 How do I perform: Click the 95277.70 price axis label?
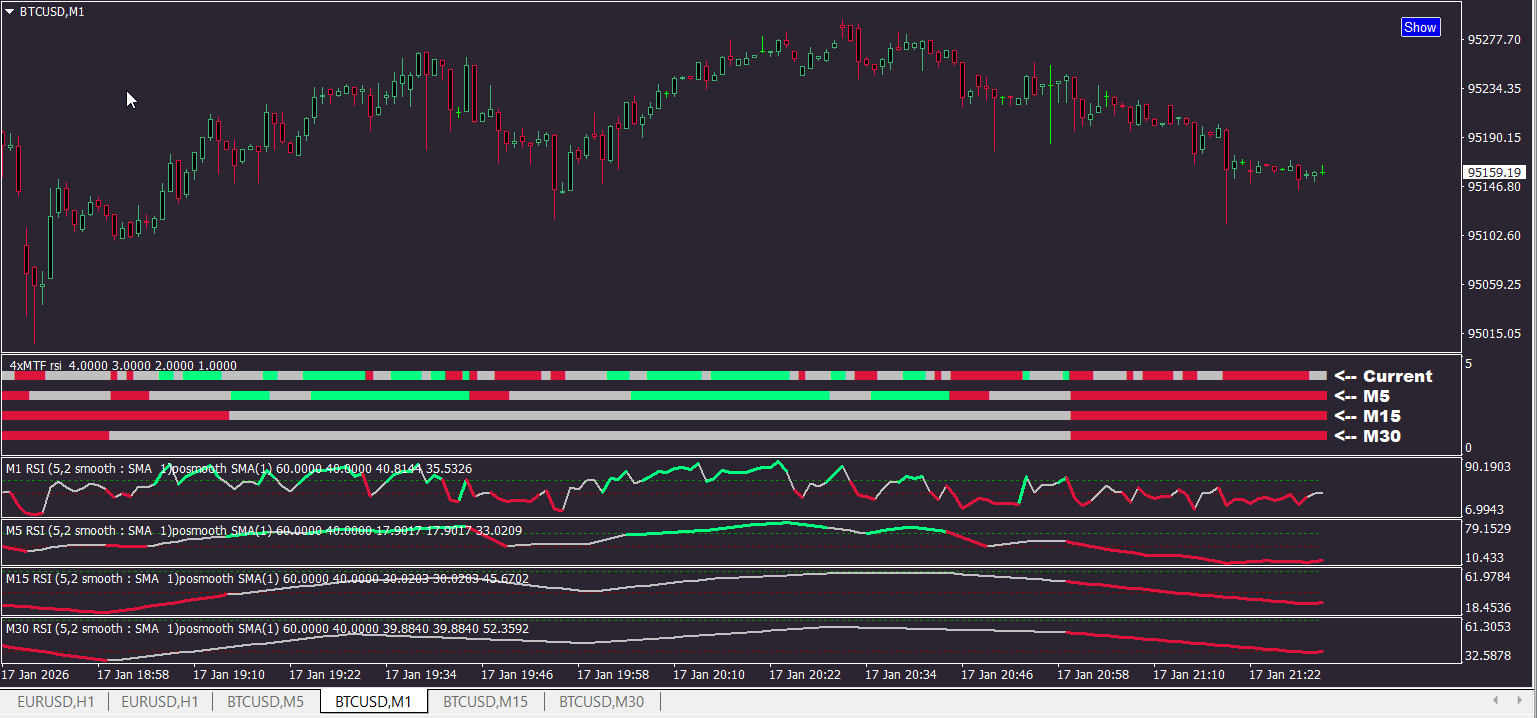coord(1494,40)
